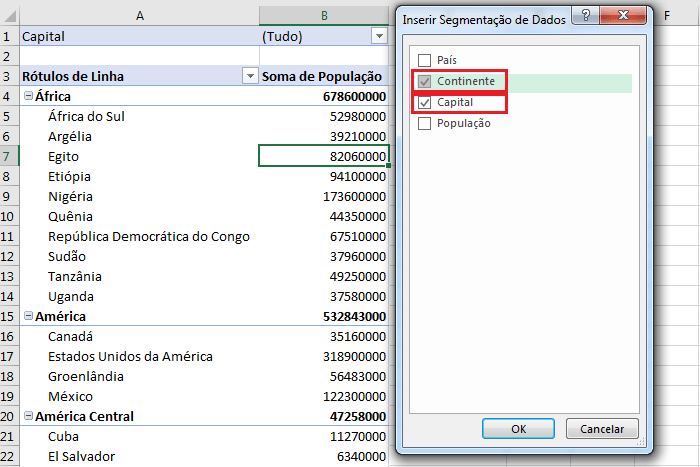Screen dimensions: 700x467
Task: Enable the População checkbox
Action: (425, 124)
